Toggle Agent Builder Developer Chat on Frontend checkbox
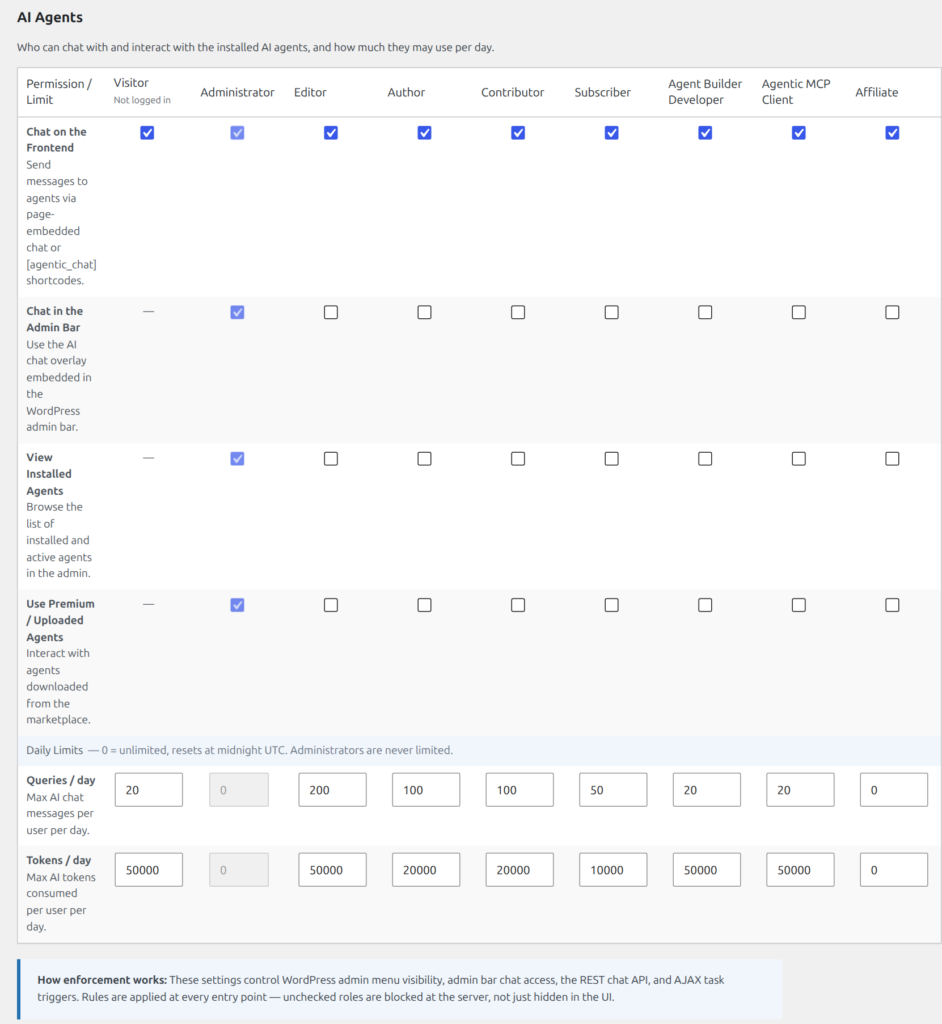 coord(705,133)
